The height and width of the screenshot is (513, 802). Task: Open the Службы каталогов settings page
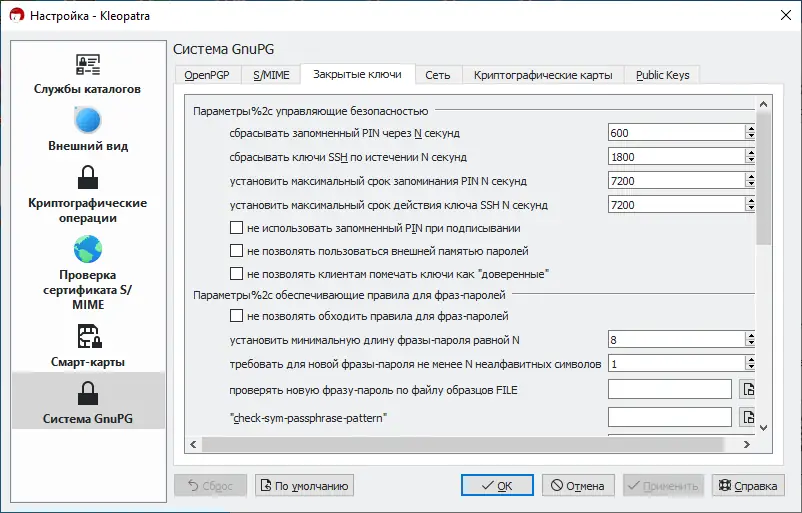88,66
